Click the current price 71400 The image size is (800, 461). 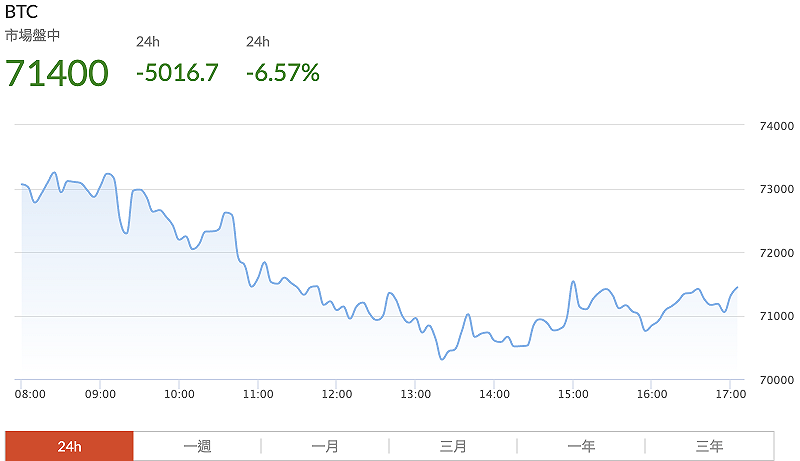click(57, 73)
